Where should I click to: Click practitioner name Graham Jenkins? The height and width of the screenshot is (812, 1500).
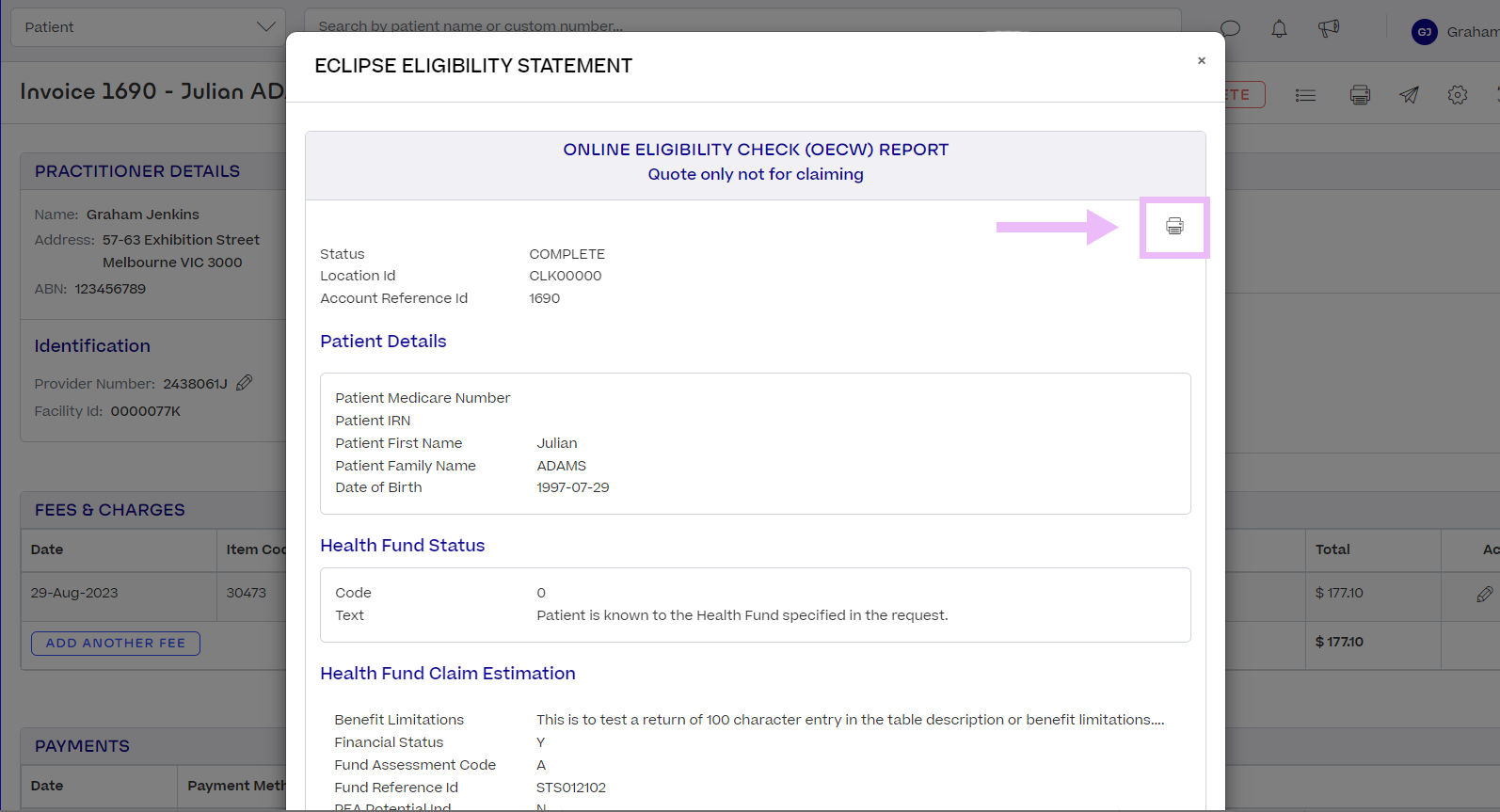(143, 215)
